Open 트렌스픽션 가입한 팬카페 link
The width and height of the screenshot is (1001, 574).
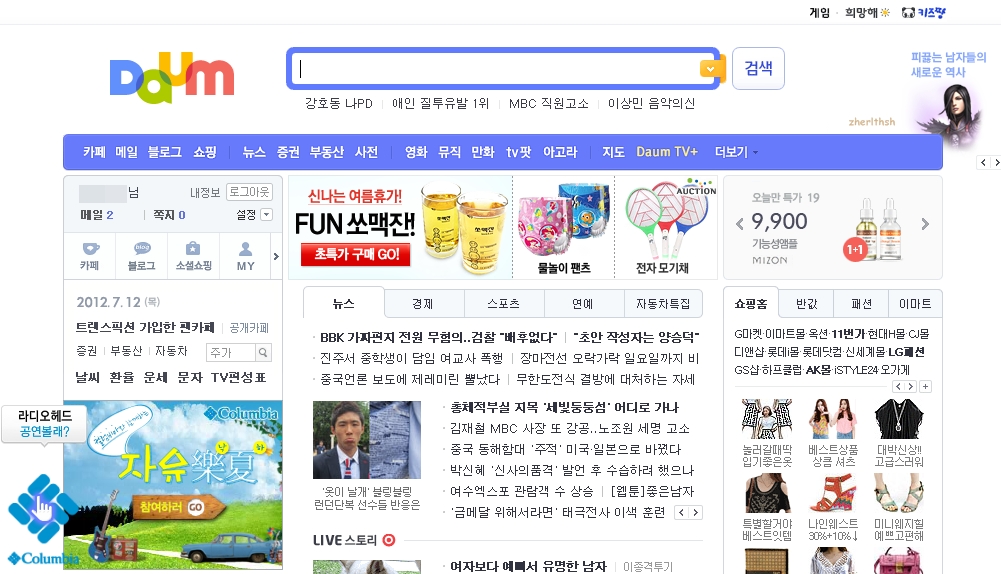point(145,328)
